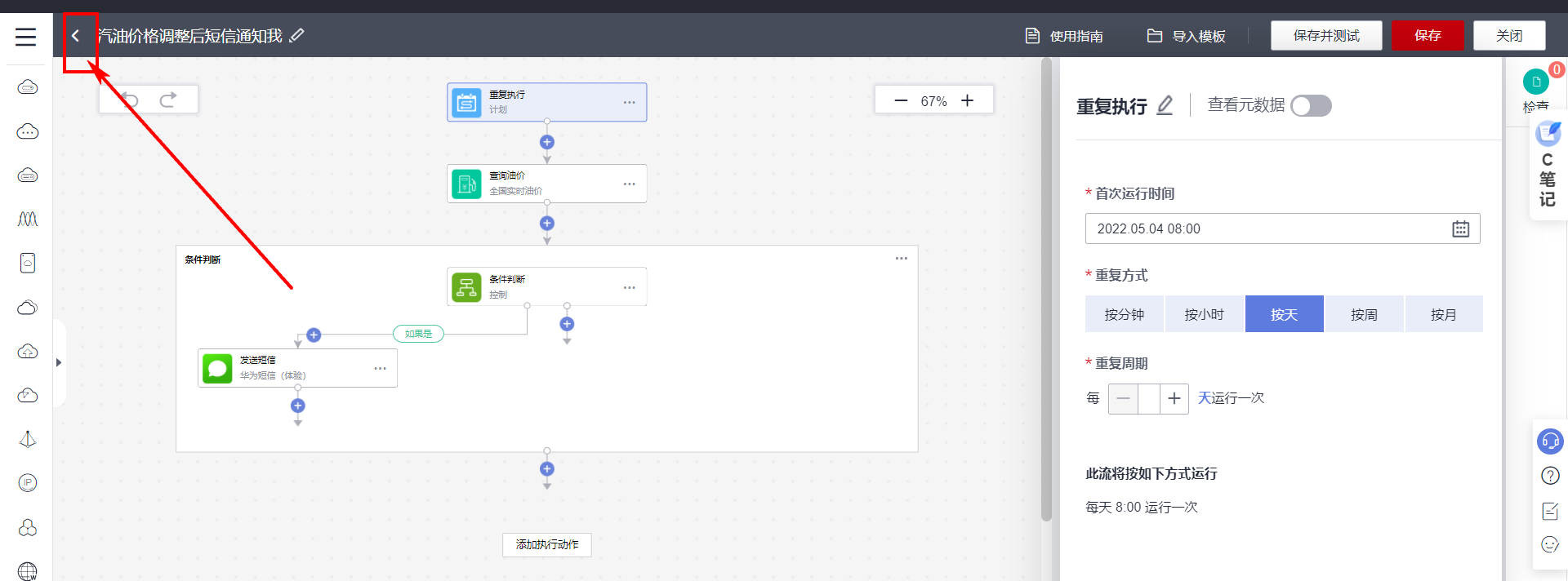
Task: Click the red 保存 button
Action: 1428,35
